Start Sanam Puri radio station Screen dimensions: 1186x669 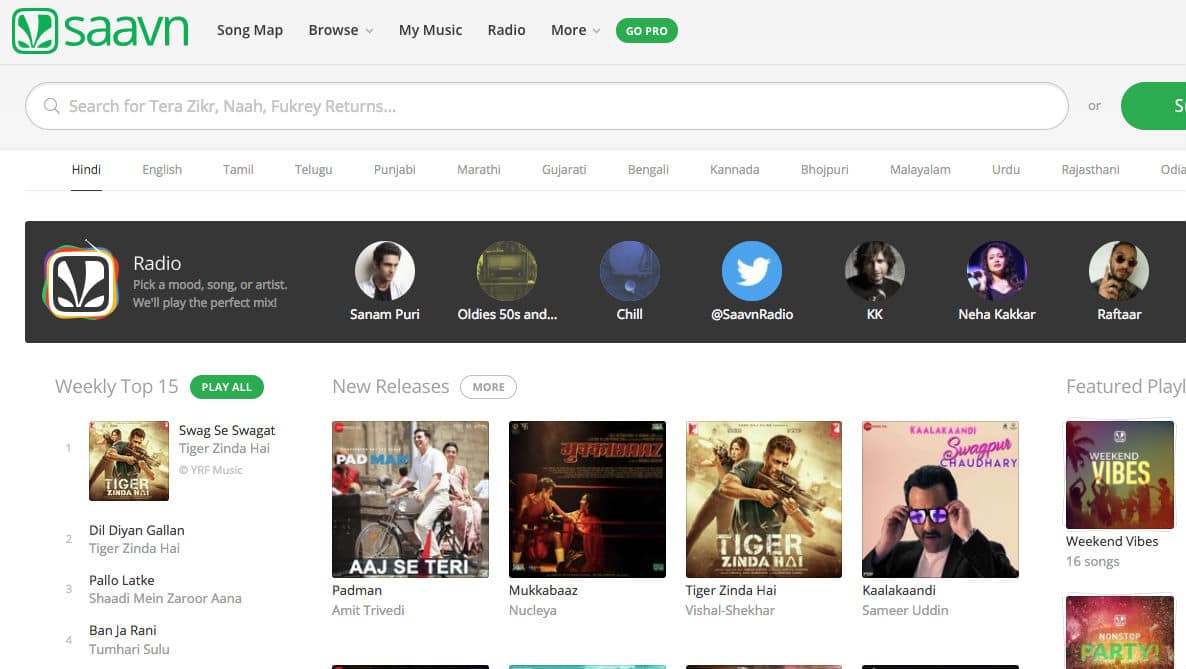[x=384, y=271]
